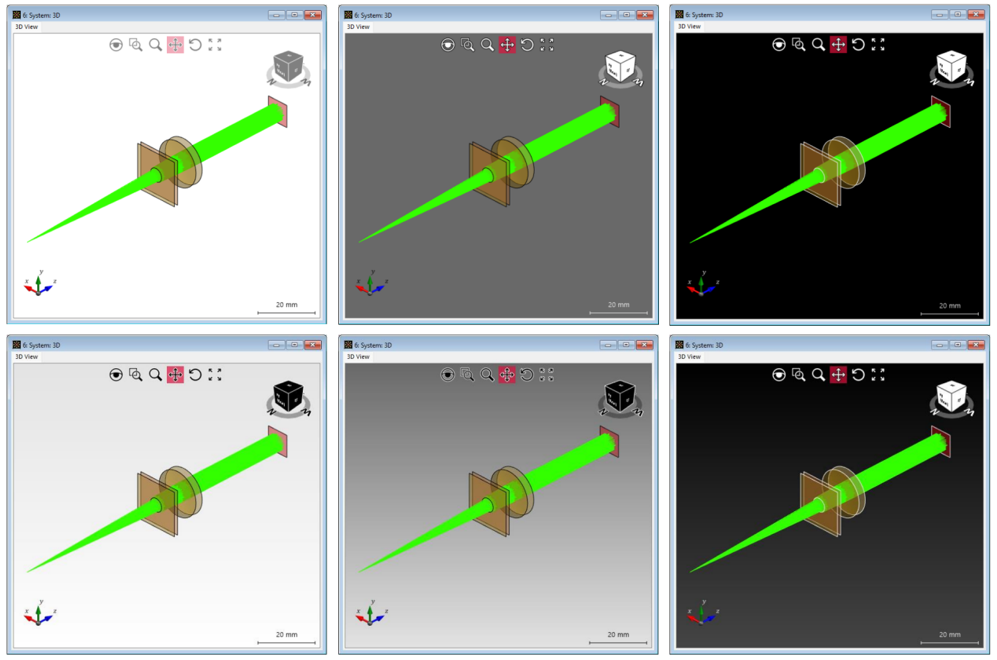997x660 pixels.
Task: Toggle the highlighted Pan mode in the top-middle viewer
Action: pyautogui.click(x=507, y=45)
